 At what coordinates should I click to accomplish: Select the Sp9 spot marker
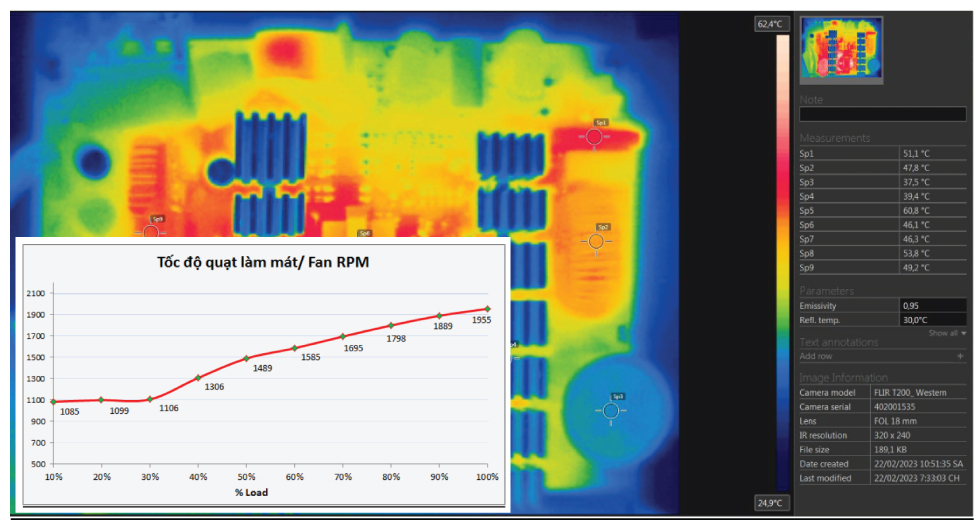pos(151,231)
